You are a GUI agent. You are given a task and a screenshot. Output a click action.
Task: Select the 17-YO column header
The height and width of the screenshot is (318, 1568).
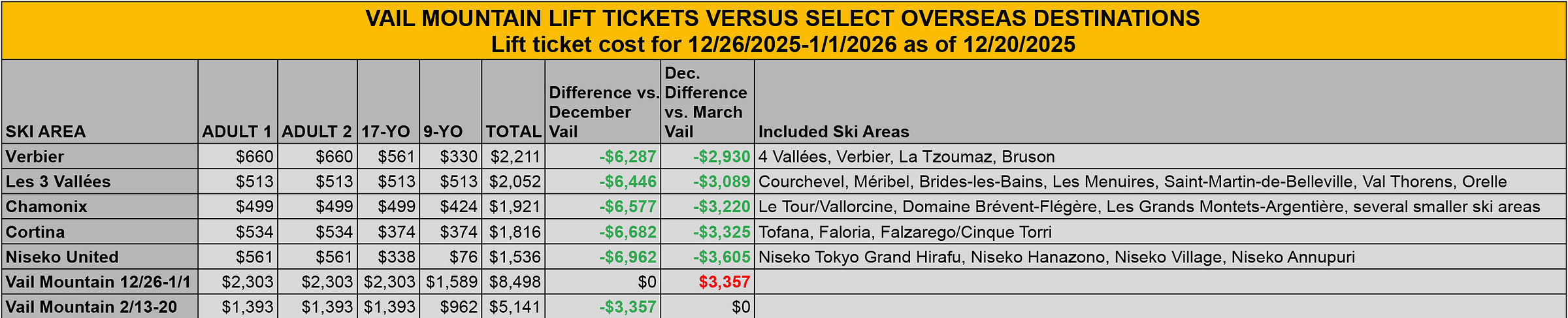pyautogui.click(x=386, y=131)
